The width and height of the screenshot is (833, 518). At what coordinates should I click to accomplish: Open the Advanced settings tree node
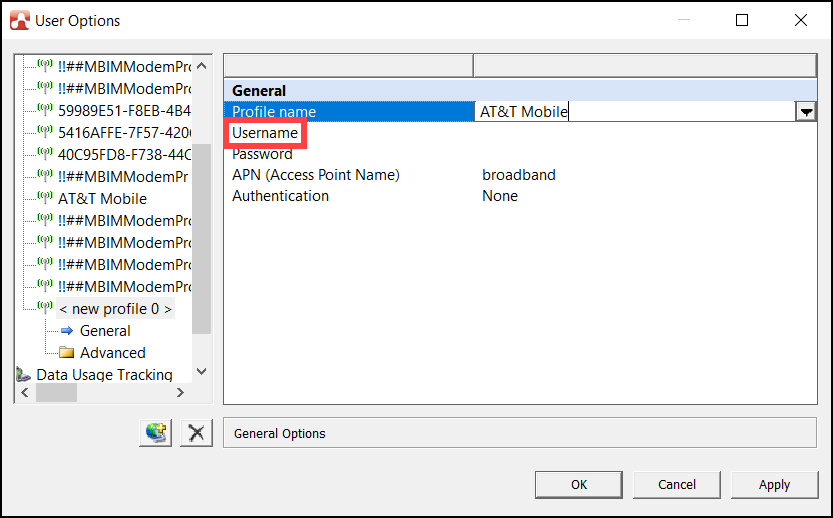point(112,353)
